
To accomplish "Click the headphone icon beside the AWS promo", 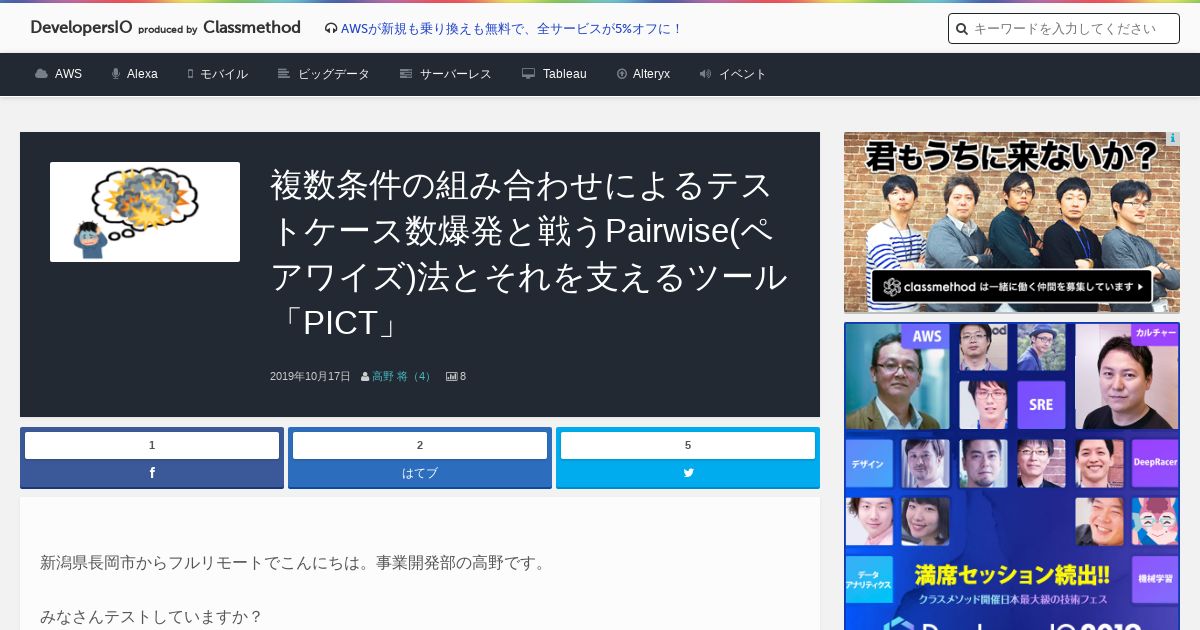I will coord(331,29).
